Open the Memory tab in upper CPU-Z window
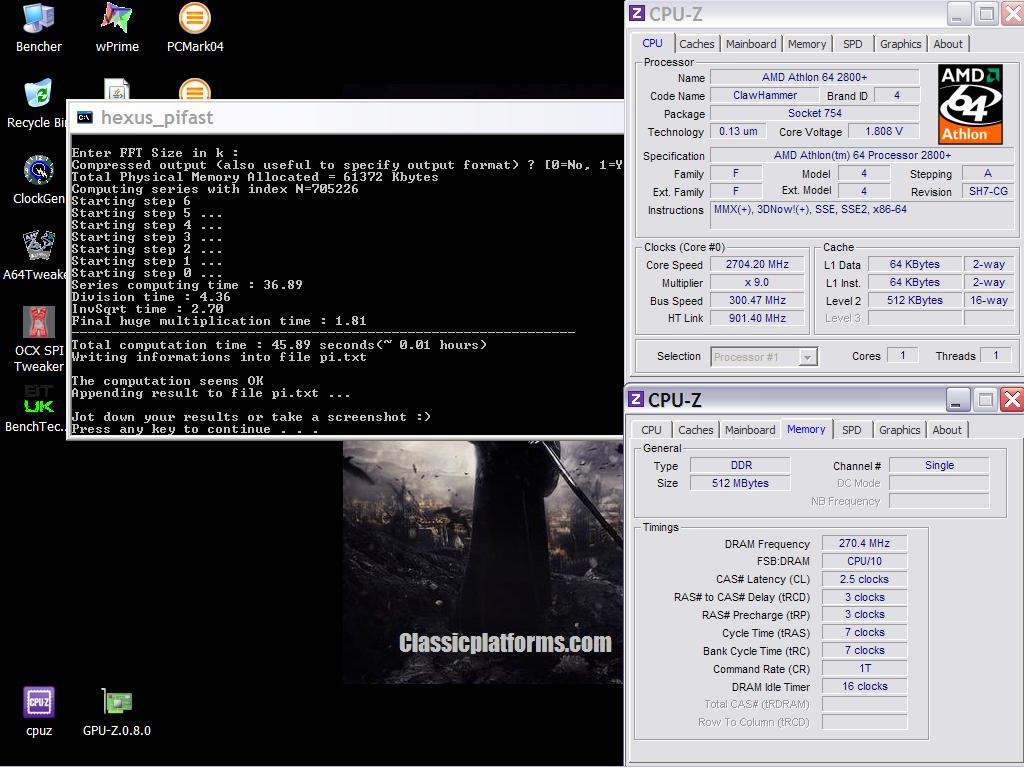Image resolution: width=1024 pixels, height=768 pixels. (x=807, y=44)
